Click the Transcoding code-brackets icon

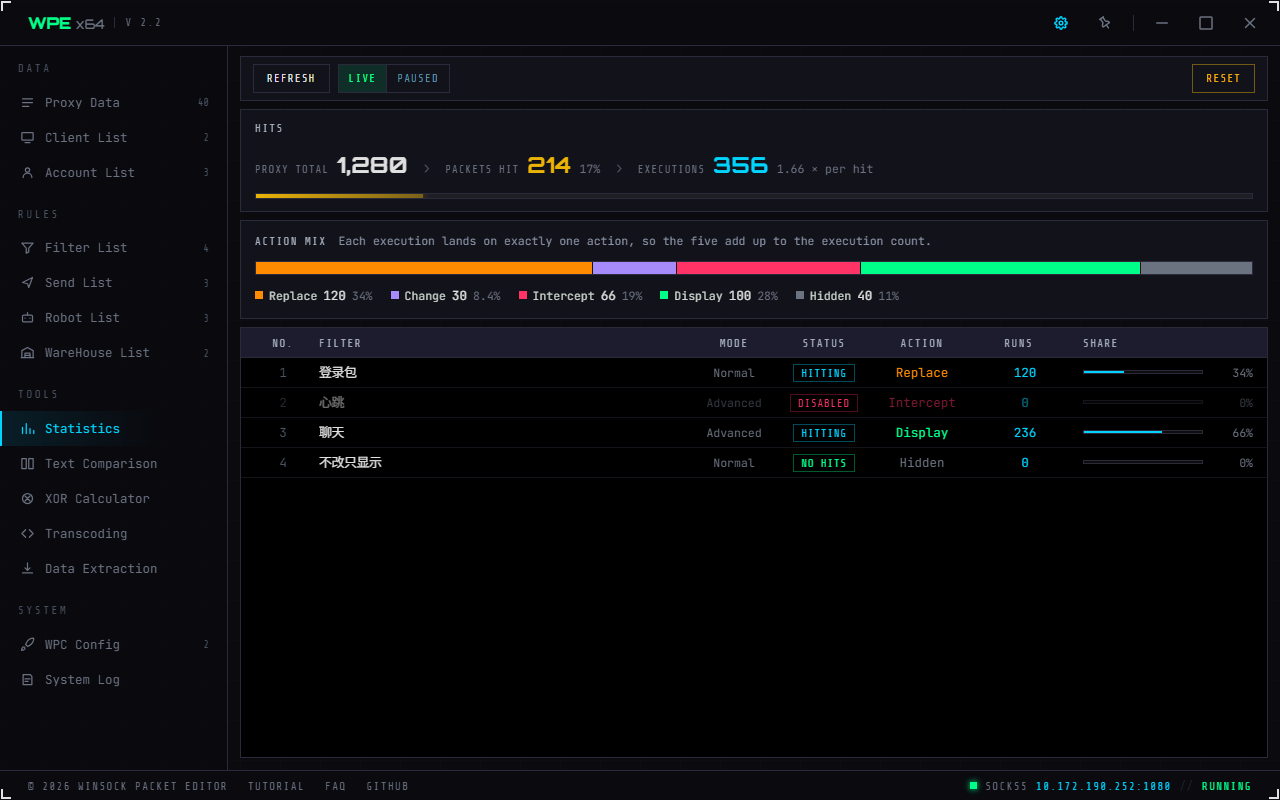click(27, 534)
